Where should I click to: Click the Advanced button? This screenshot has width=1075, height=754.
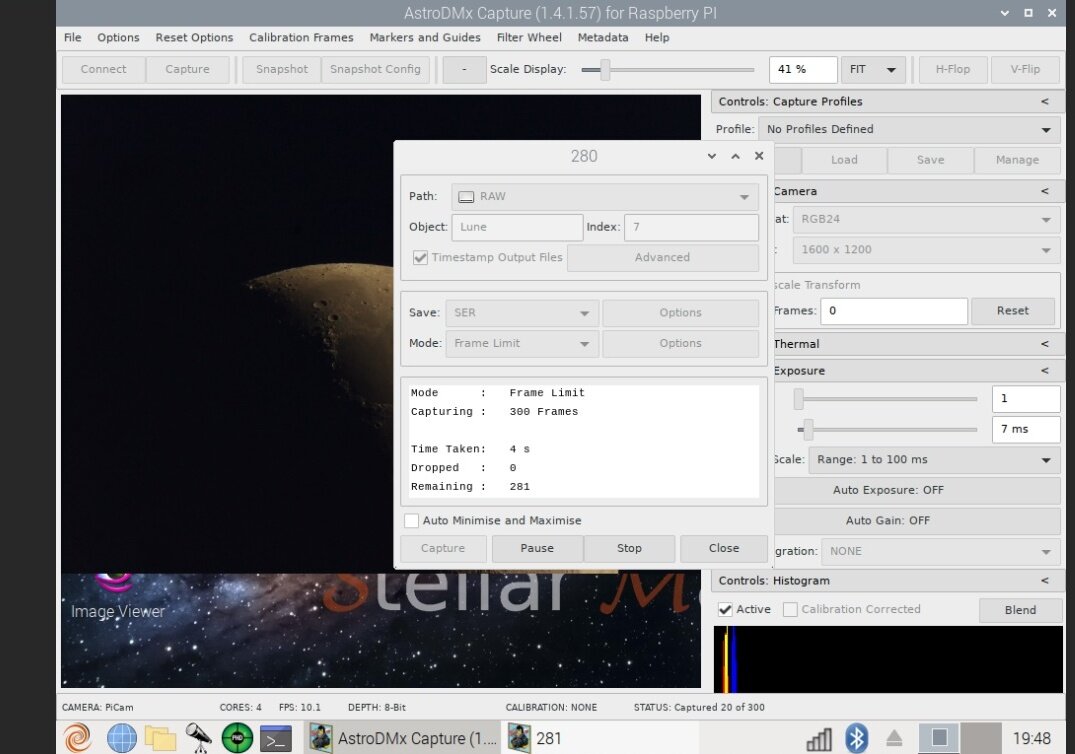click(x=662, y=258)
